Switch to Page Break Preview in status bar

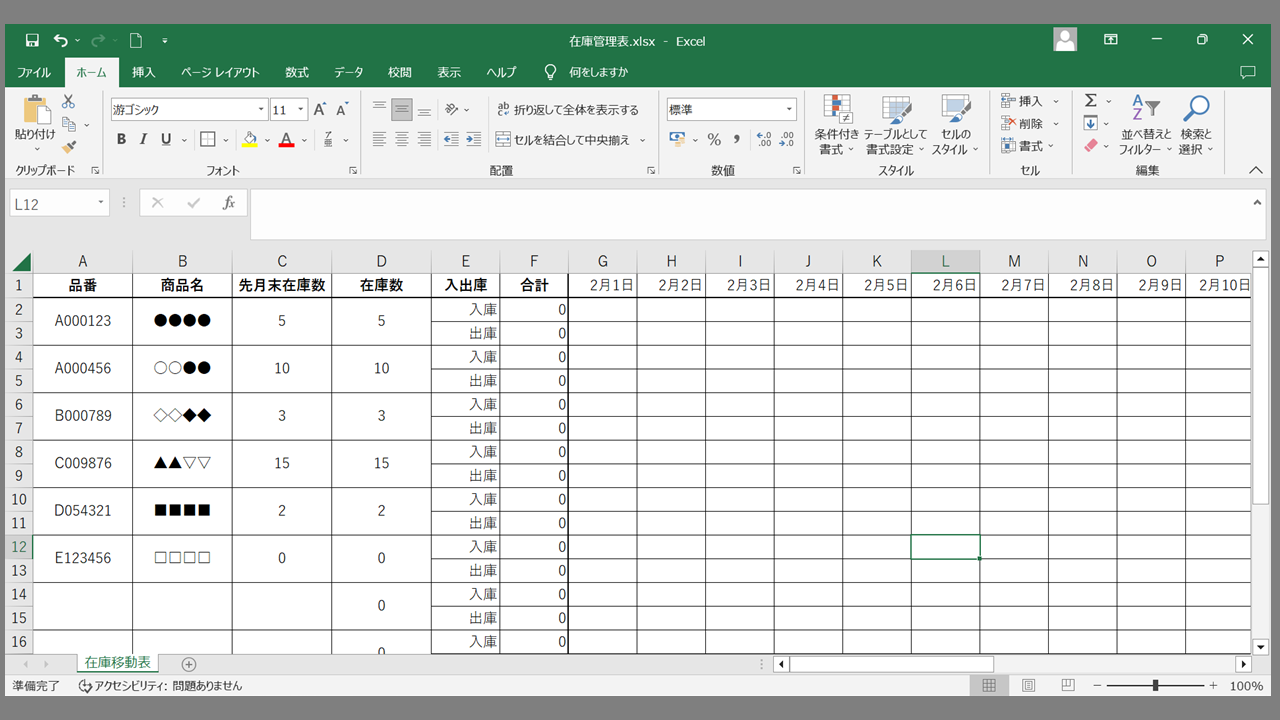point(1067,686)
